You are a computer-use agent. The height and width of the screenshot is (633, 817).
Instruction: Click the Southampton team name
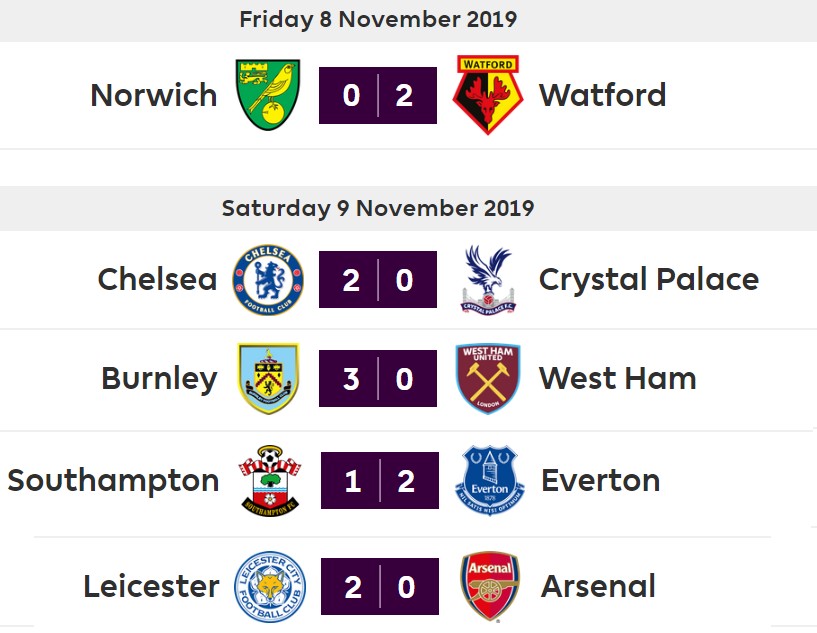pyautogui.click(x=113, y=480)
